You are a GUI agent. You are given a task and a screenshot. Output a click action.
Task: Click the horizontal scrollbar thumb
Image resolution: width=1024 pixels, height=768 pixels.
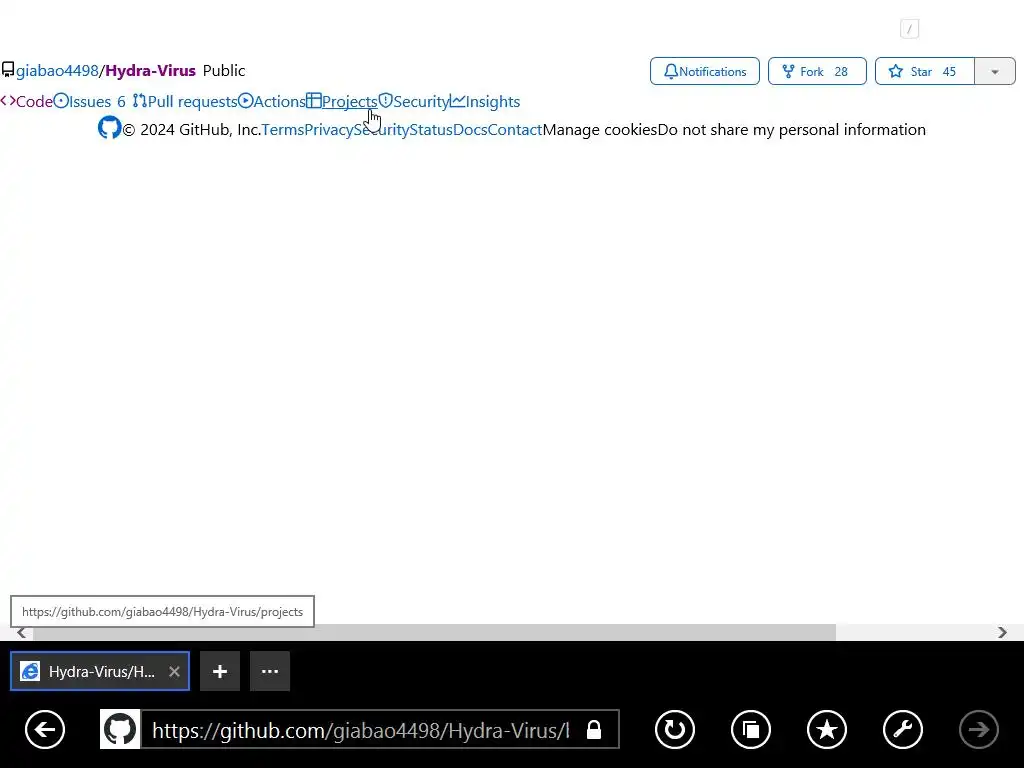(x=434, y=632)
